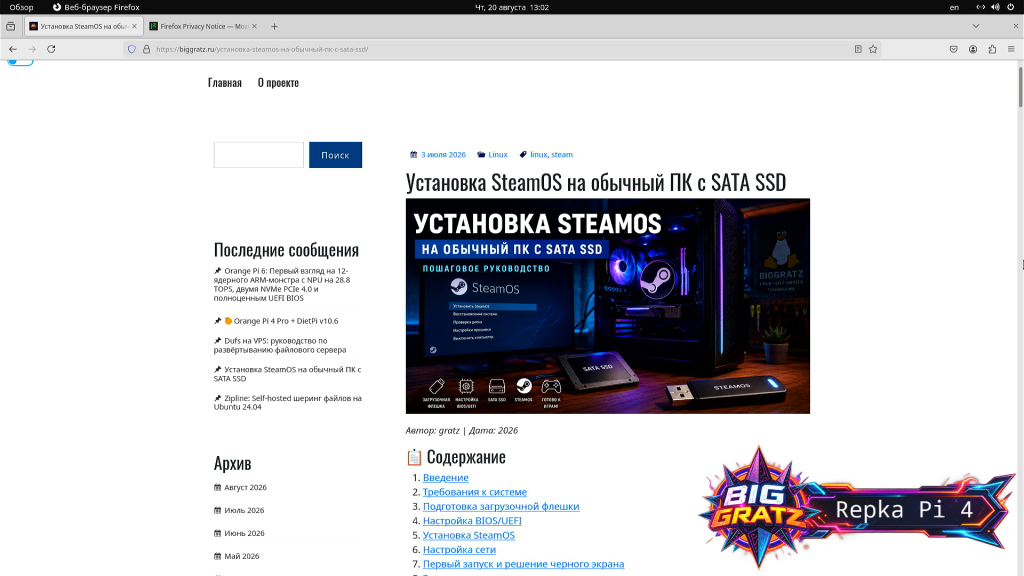1024x576 pixels.
Task: Open the Pocket save icon
Action: pos(953,49)
